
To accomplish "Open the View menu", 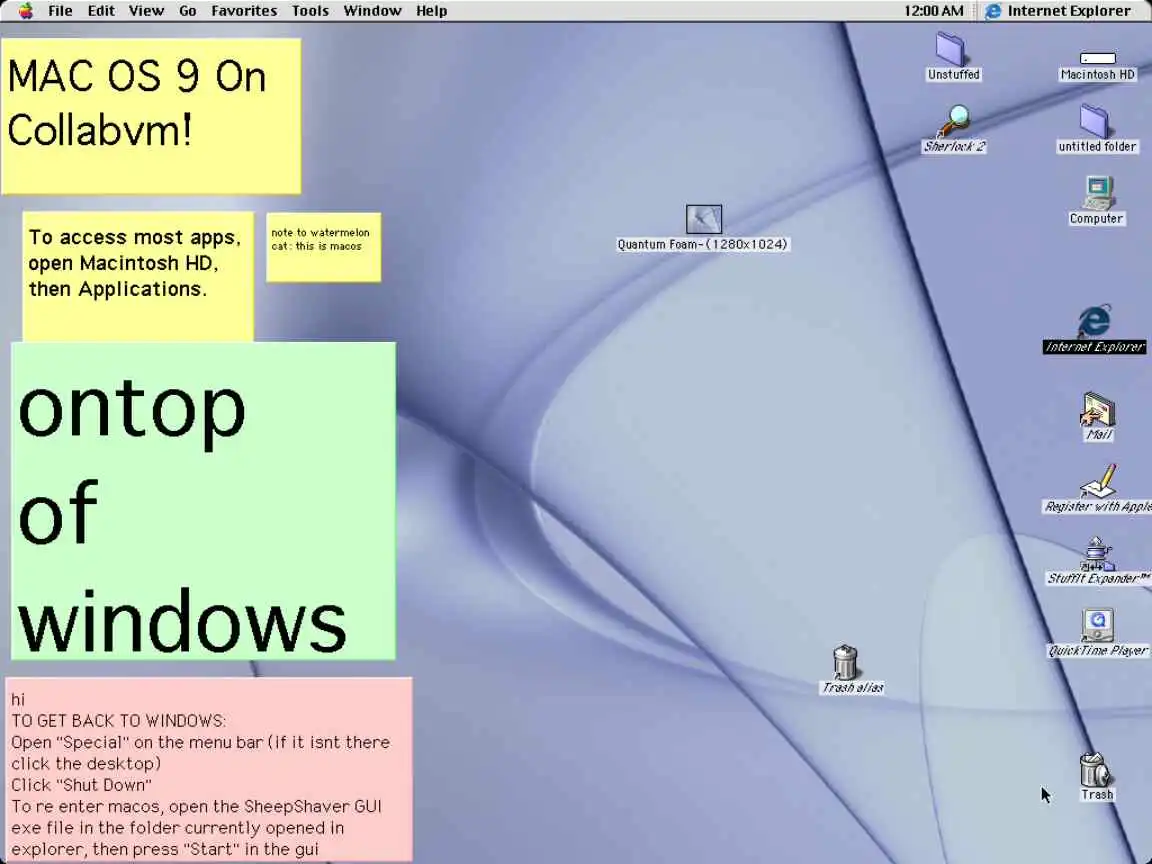I will click(x=146, y=11).
